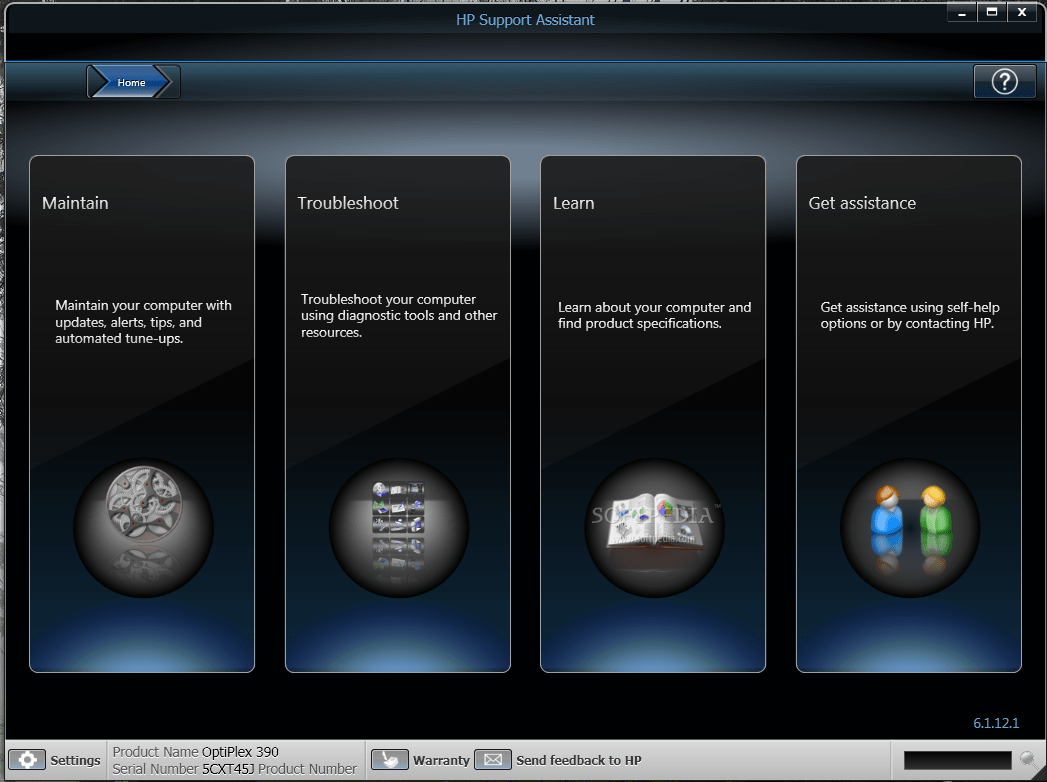Image resolution: width=1047 pixels, height=782 pixels.
Task: Click the help question mark button
Action: point(1004,81)
